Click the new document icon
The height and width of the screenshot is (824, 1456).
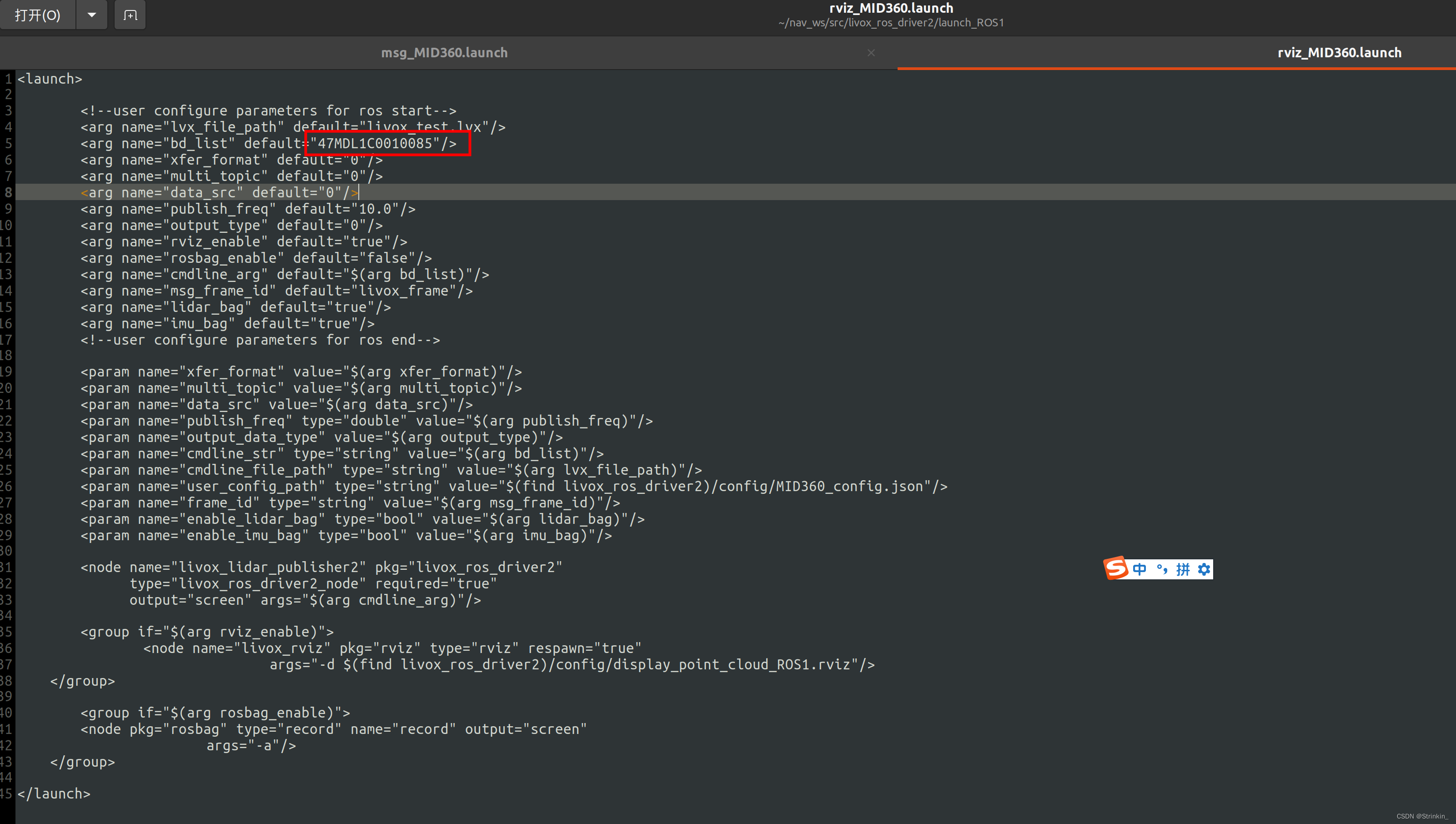pos(130,15)
